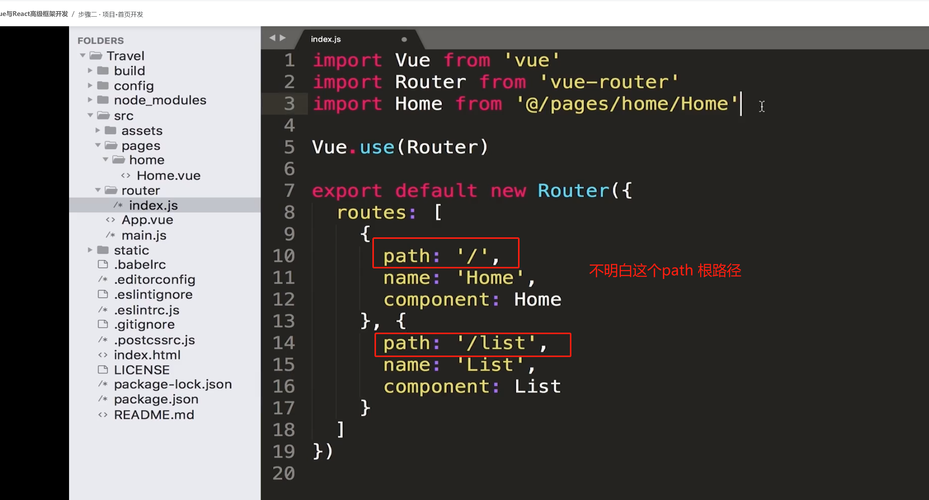
Task: Click the static folder icon
Action: (103, 250)
